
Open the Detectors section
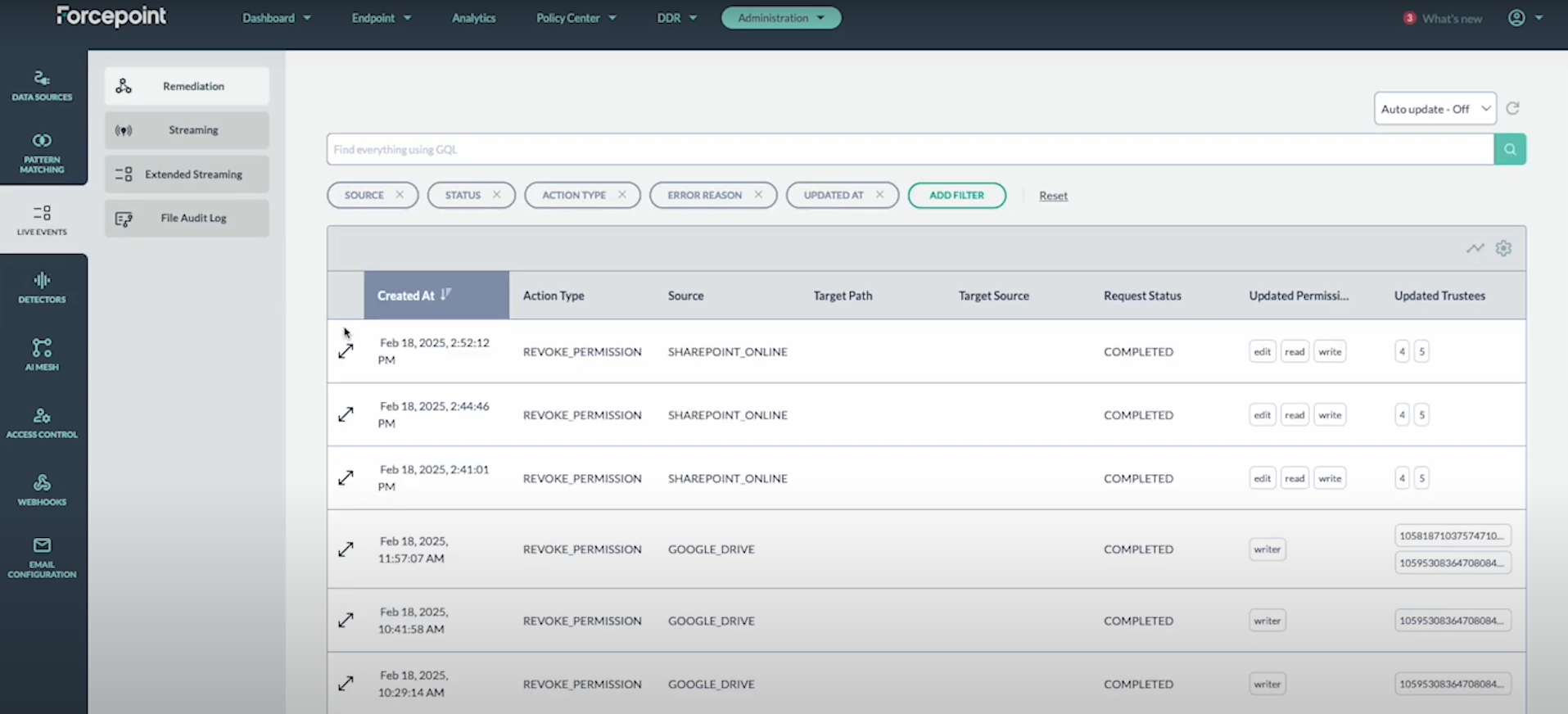point(42,288)
